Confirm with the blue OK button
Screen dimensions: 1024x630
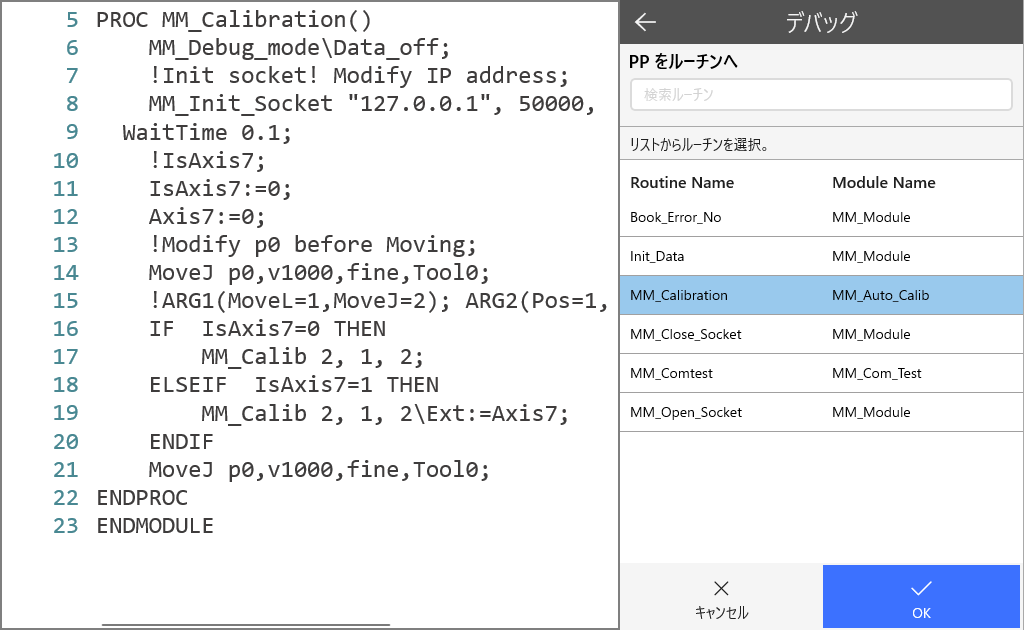(921, 597)
